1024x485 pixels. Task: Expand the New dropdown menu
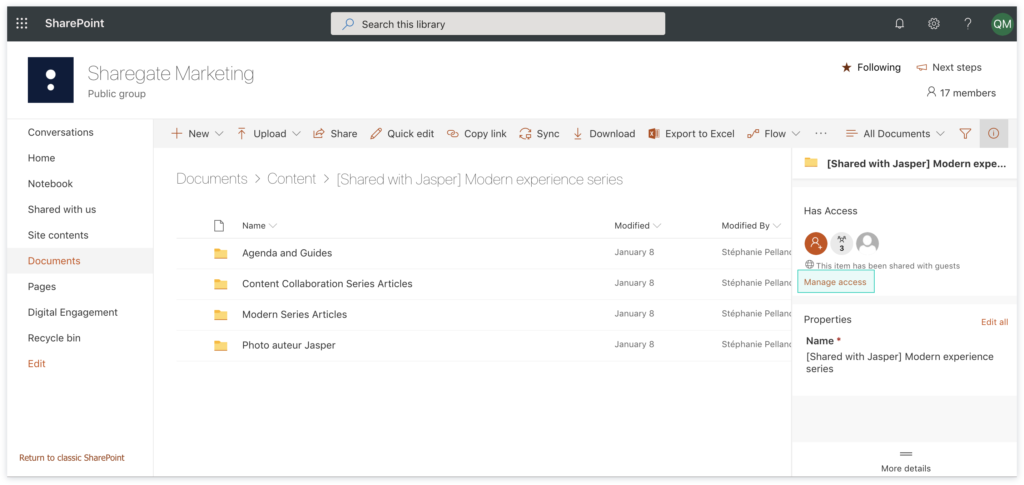(197, 133)
